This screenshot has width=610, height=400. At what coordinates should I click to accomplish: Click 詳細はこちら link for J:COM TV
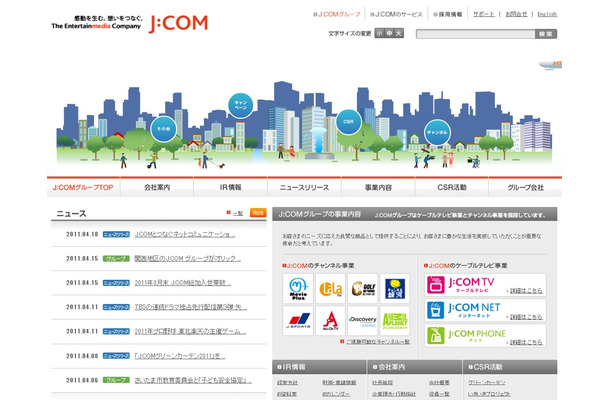tap(526, 291)
